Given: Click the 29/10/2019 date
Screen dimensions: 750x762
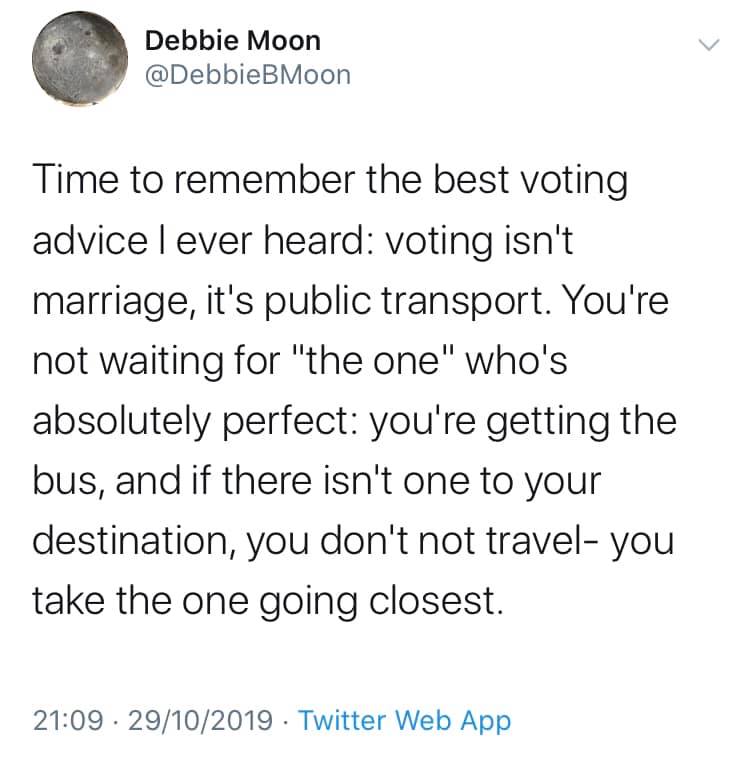Looking at the screenshot, I should tap(200, 720).
